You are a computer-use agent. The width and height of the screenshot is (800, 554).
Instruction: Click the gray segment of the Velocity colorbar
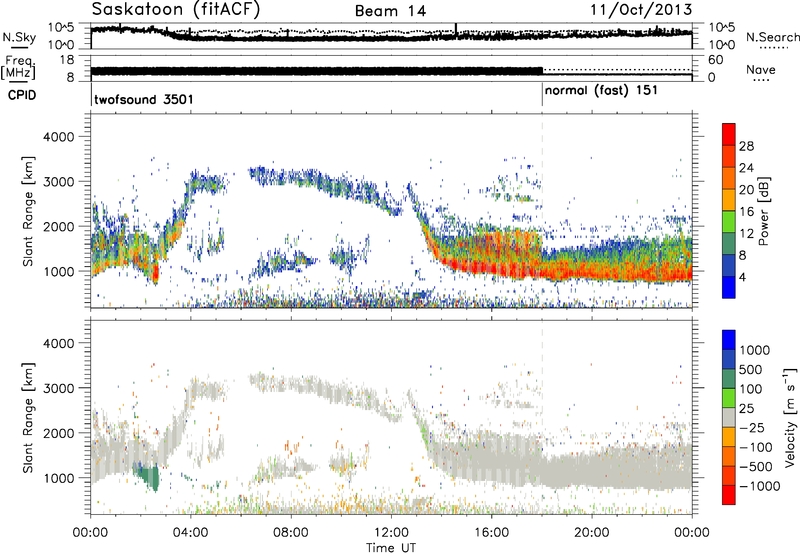tap(729, 418)
